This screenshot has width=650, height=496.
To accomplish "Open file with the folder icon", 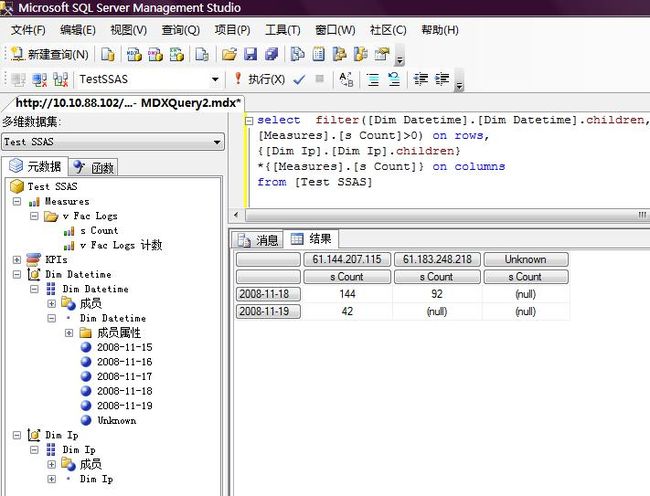I will tap(229, 54).
